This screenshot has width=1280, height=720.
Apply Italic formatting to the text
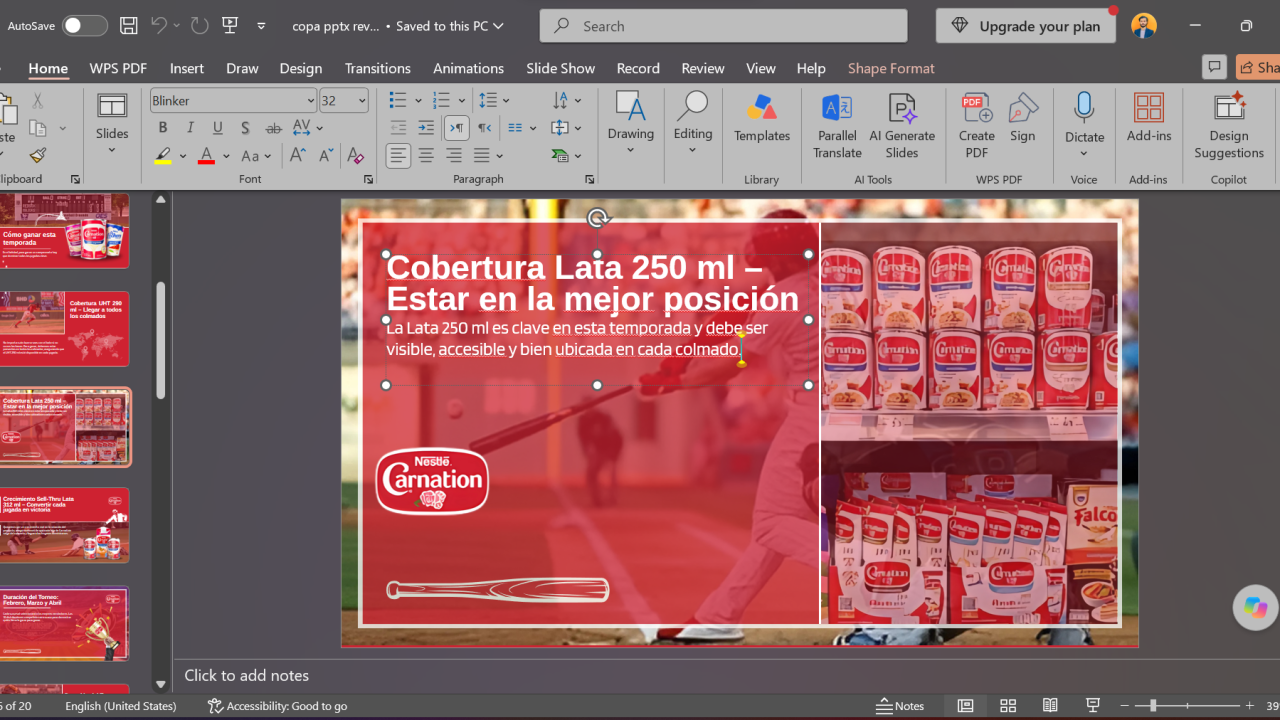coord(190,128)
